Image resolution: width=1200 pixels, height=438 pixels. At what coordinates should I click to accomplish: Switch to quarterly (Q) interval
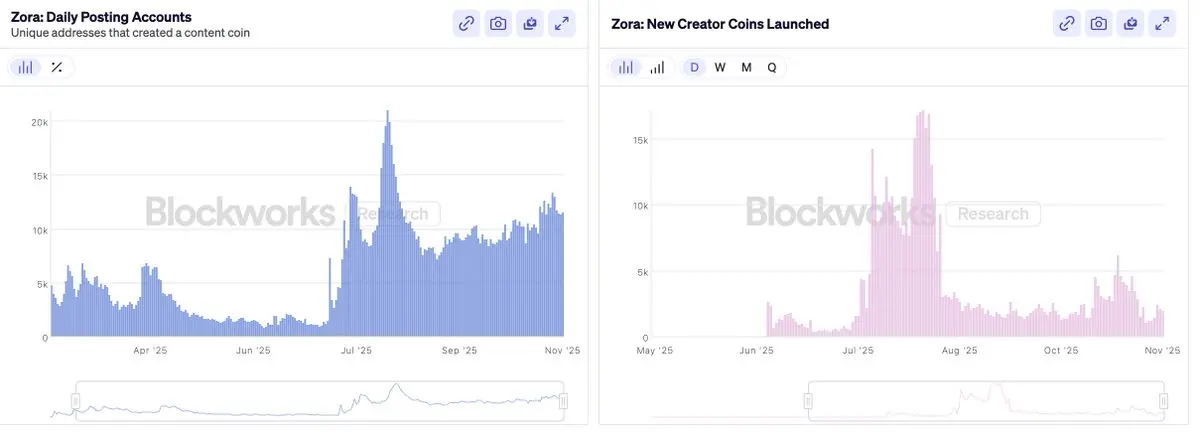click(x=772, y=67)
